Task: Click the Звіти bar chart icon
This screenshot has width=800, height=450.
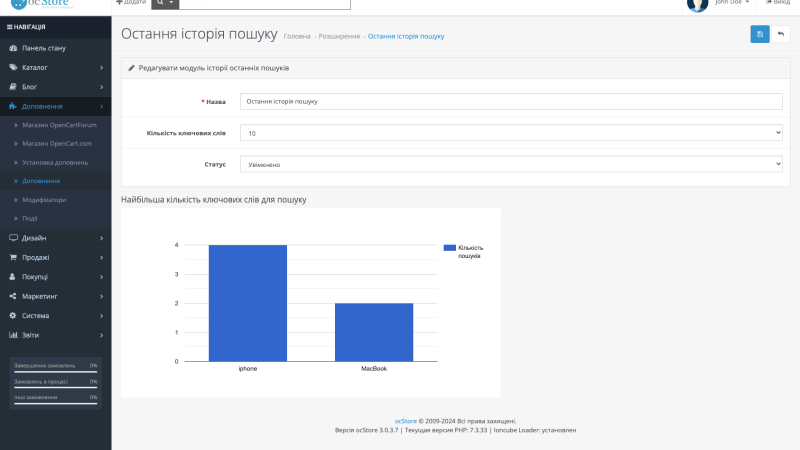Action: click(x=13, y=335)
